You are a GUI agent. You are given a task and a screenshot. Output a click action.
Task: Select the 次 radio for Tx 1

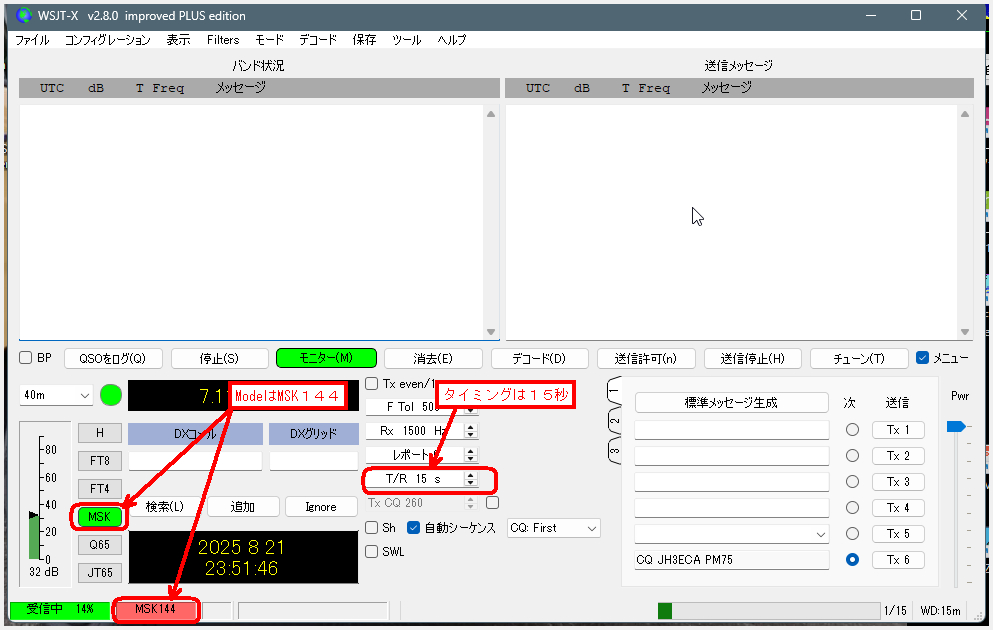click(x=852, y=430)
